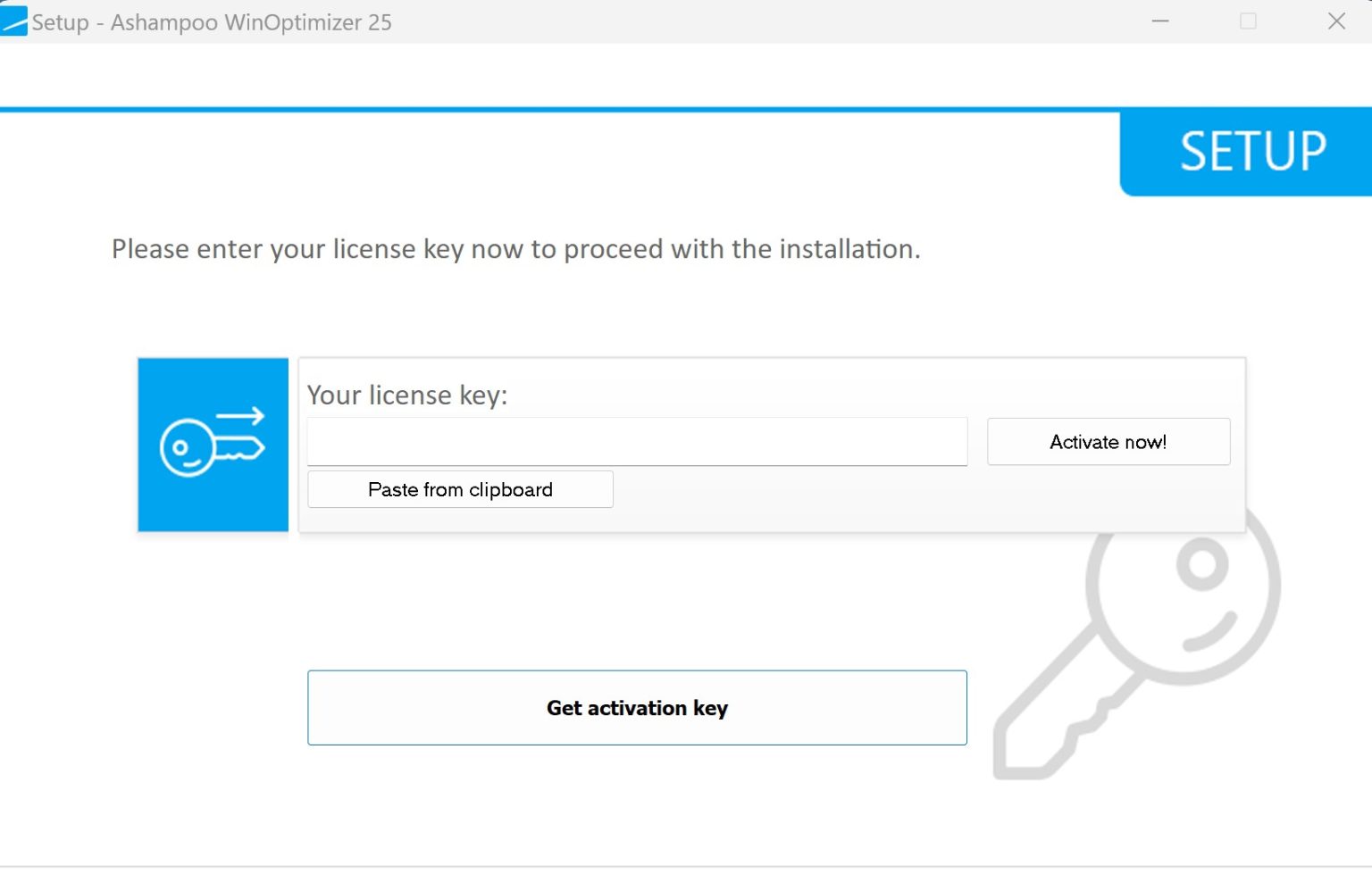Open the Get activation key option

(637, 708)
